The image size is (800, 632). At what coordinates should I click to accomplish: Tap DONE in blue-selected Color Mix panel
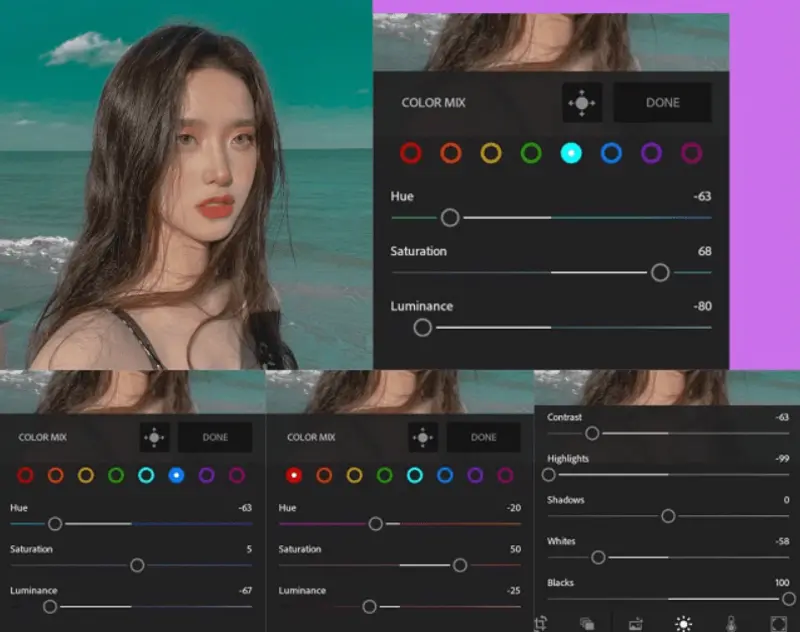(215, 437)
